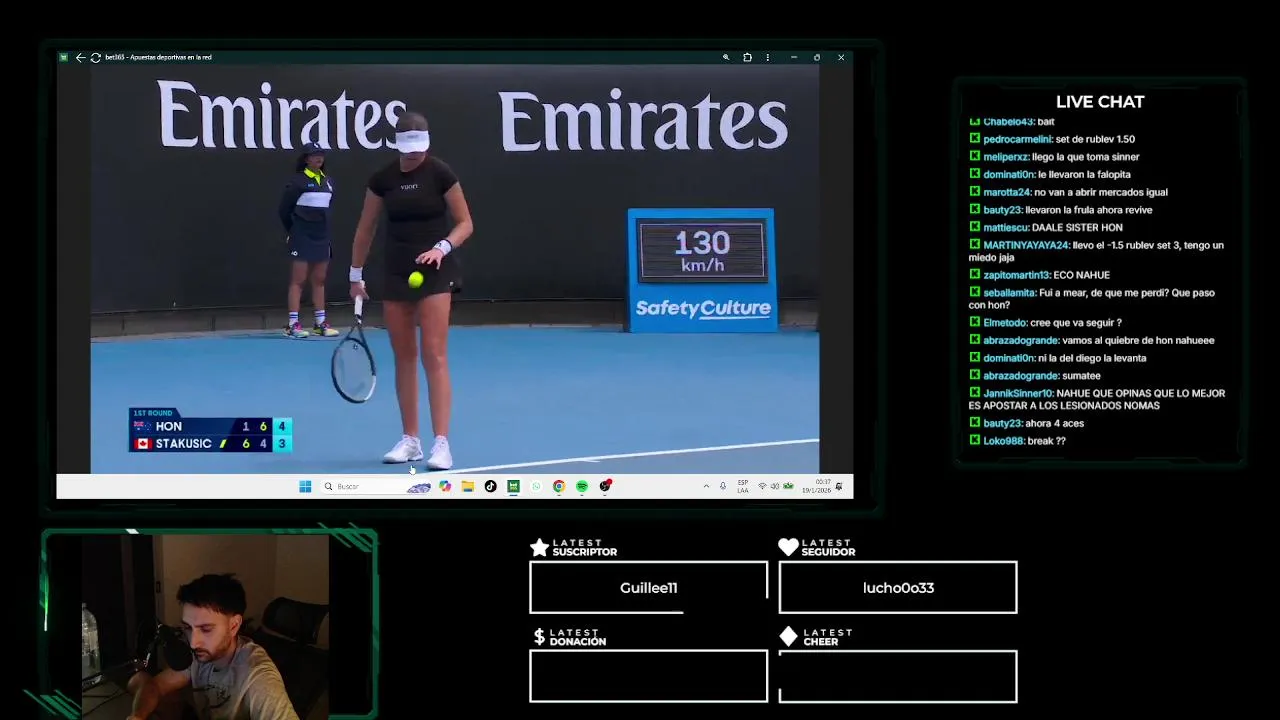
Task: Click the microphone tray icon
Action: click(723, 486)
